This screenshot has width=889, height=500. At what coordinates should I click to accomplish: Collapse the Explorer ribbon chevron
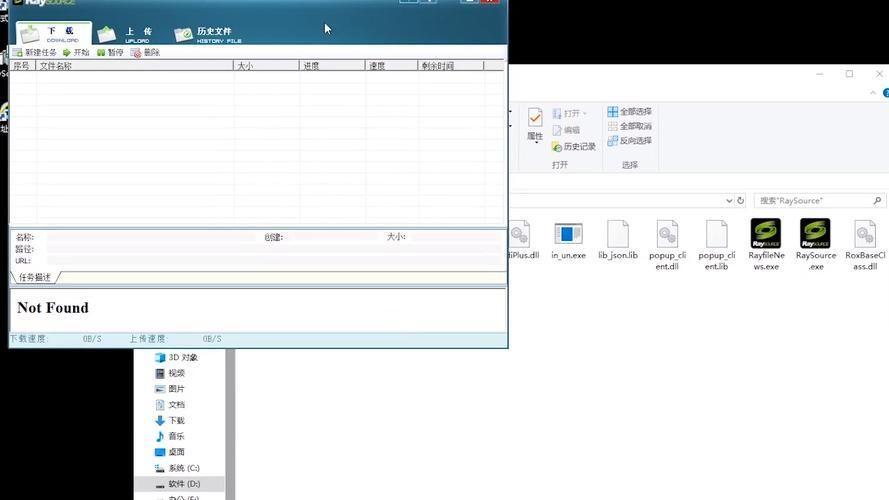(873, 93)
